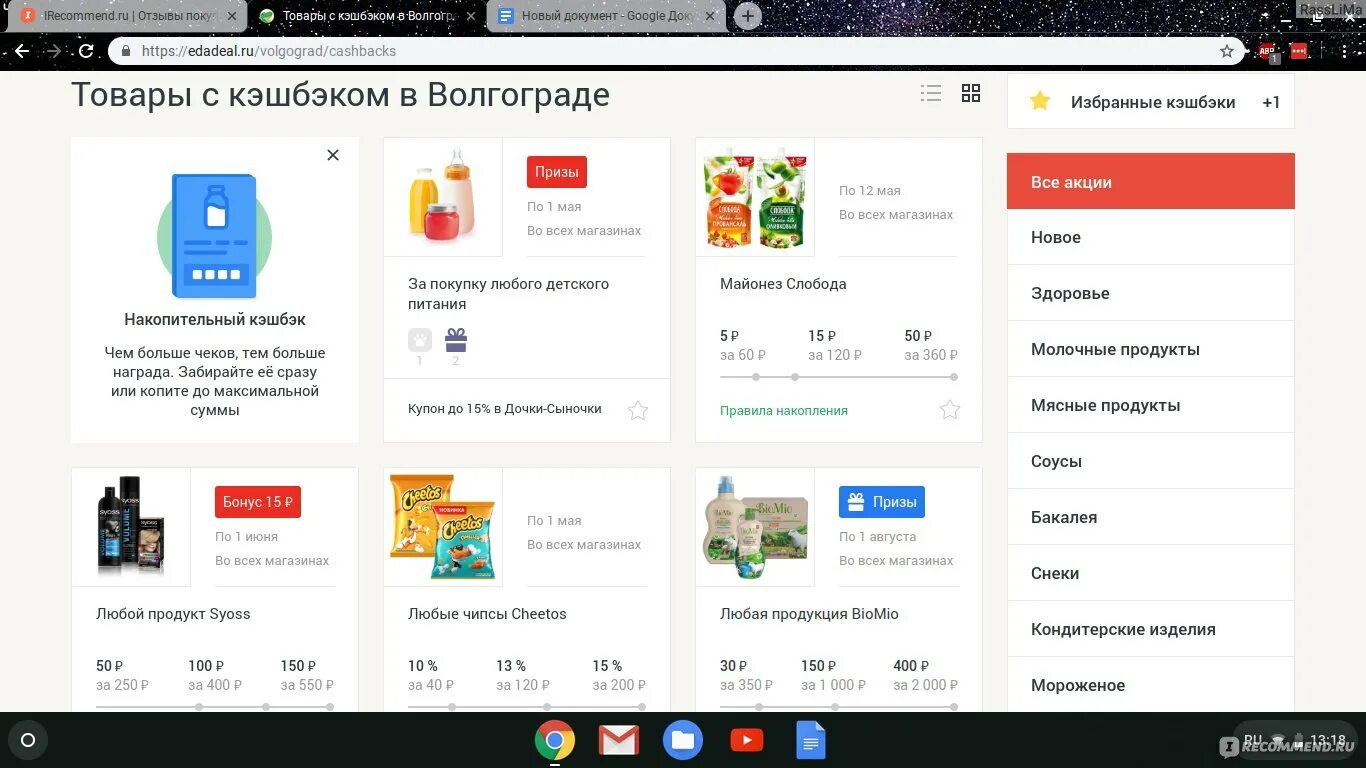This screenshot has height=768, width=1366.
Task: Select Мясные продукты category
Action: (1150, 405)
